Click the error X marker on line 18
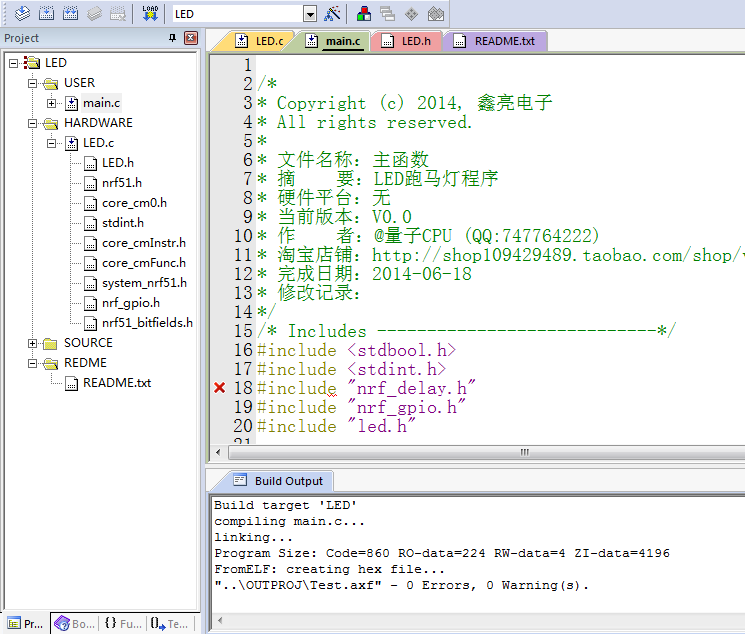745x634 pixels. (x=220, y=388)
